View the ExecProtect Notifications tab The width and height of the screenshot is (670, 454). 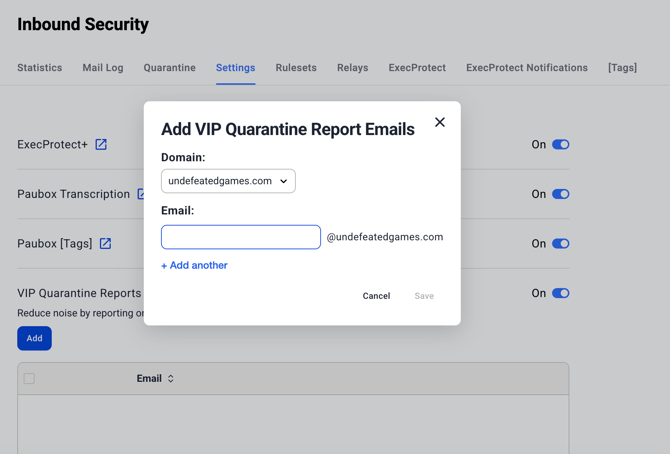[526, 68]
